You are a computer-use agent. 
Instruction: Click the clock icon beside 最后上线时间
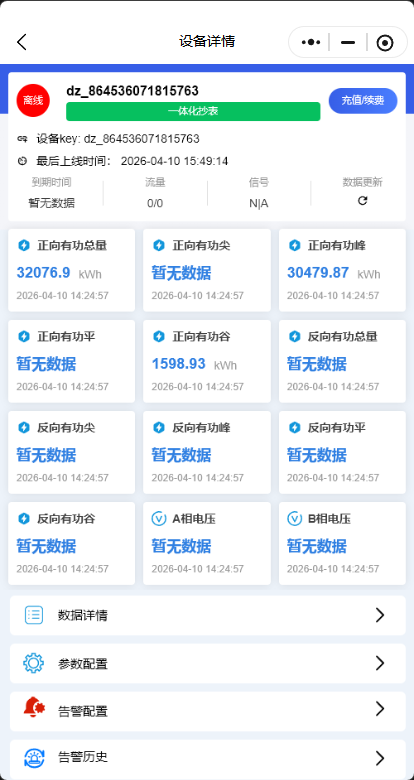(x=22, y=161)
